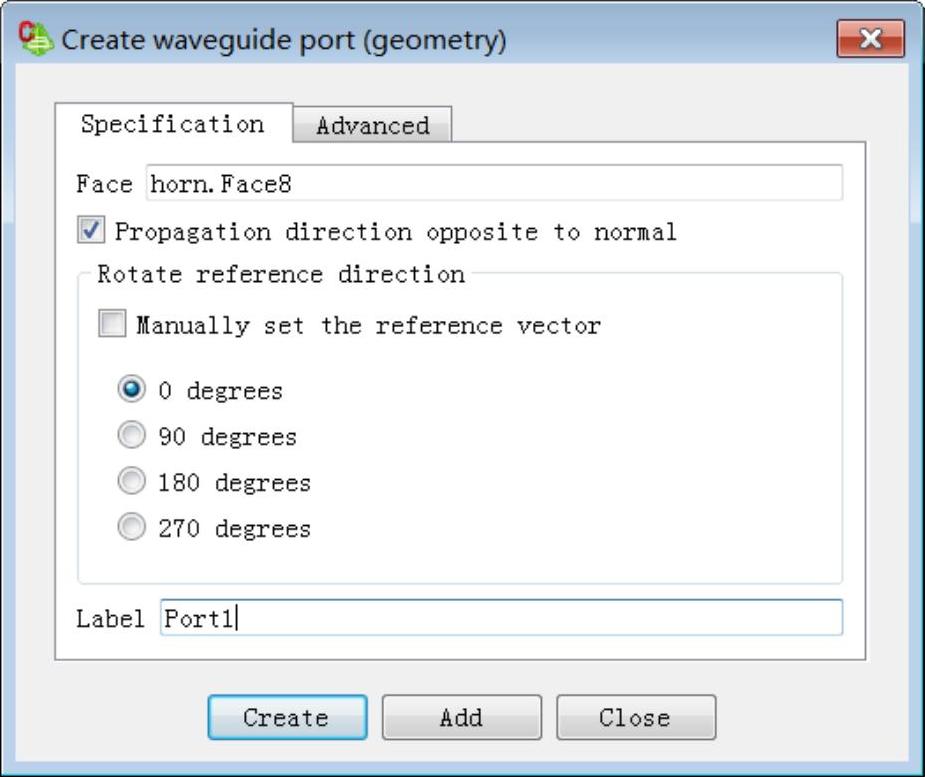Choose 90 degrees rotation
This screenshot has height=777, width=925.
click(131, 435)
